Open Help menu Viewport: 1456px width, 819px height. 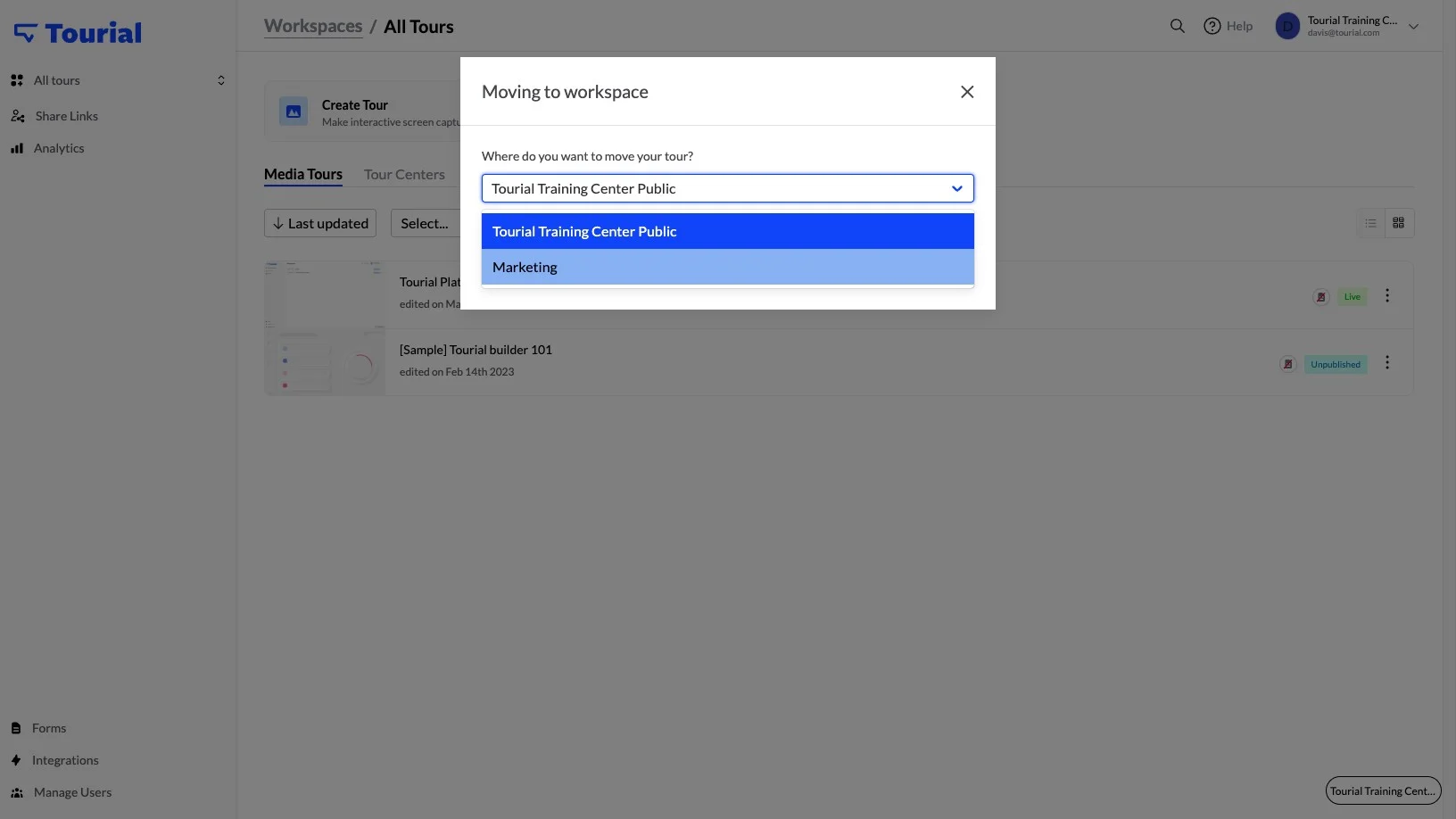tap(1228, 26)
